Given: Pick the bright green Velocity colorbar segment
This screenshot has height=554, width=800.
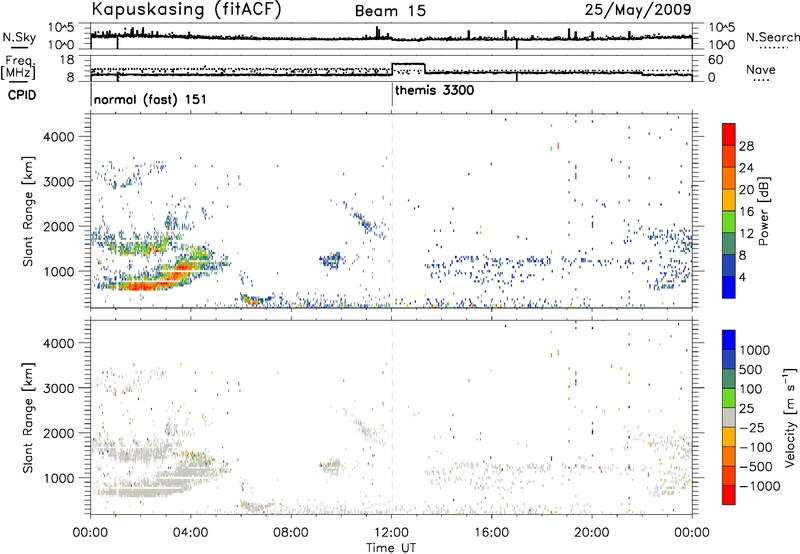Looking at the screenshot, I should click(x=729, y=398).
